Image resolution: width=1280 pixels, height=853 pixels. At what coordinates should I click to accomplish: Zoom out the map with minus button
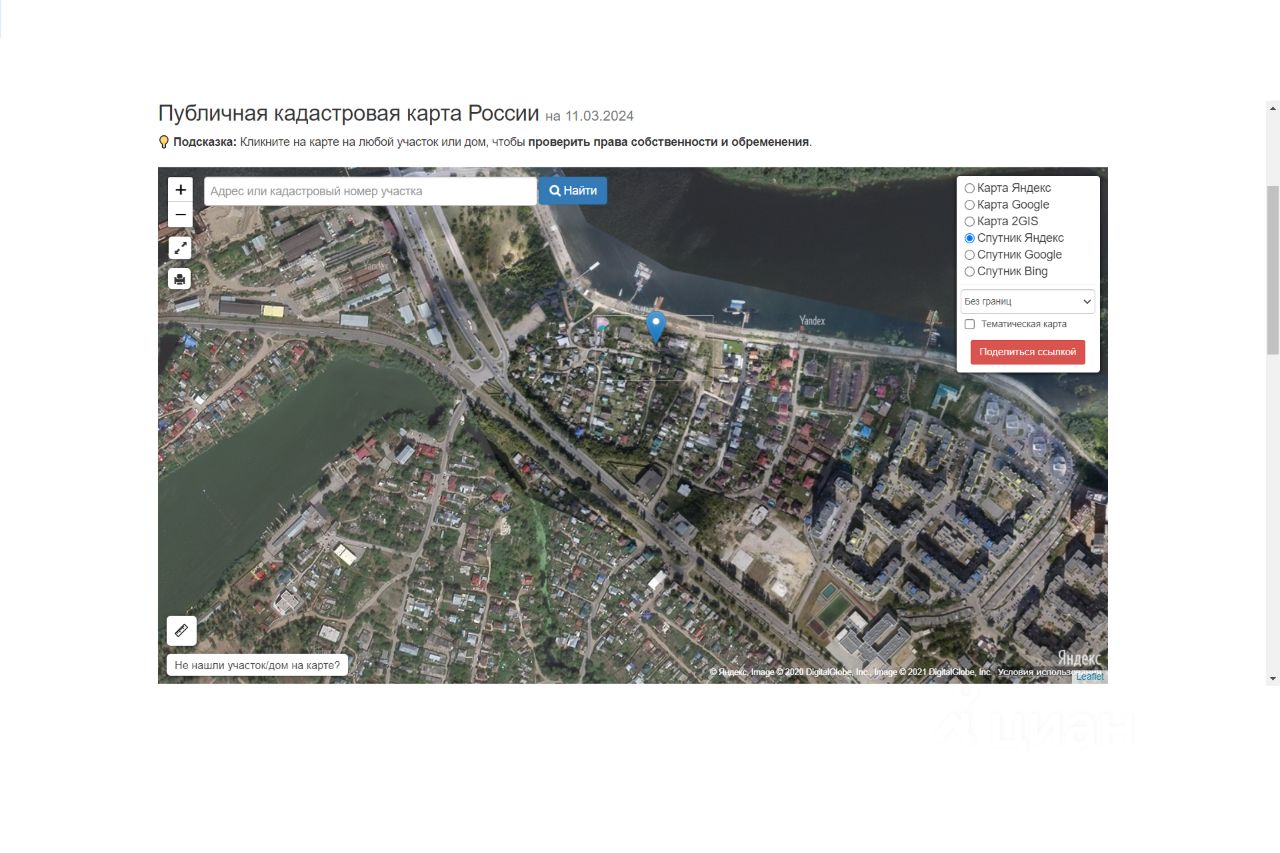(x=180, y=215)
